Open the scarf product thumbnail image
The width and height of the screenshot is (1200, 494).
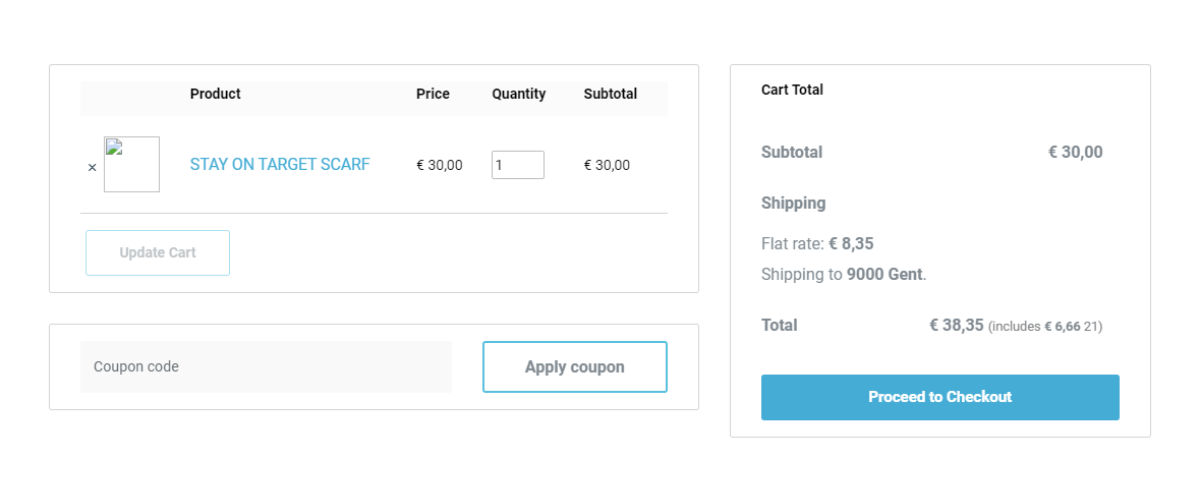132,164
